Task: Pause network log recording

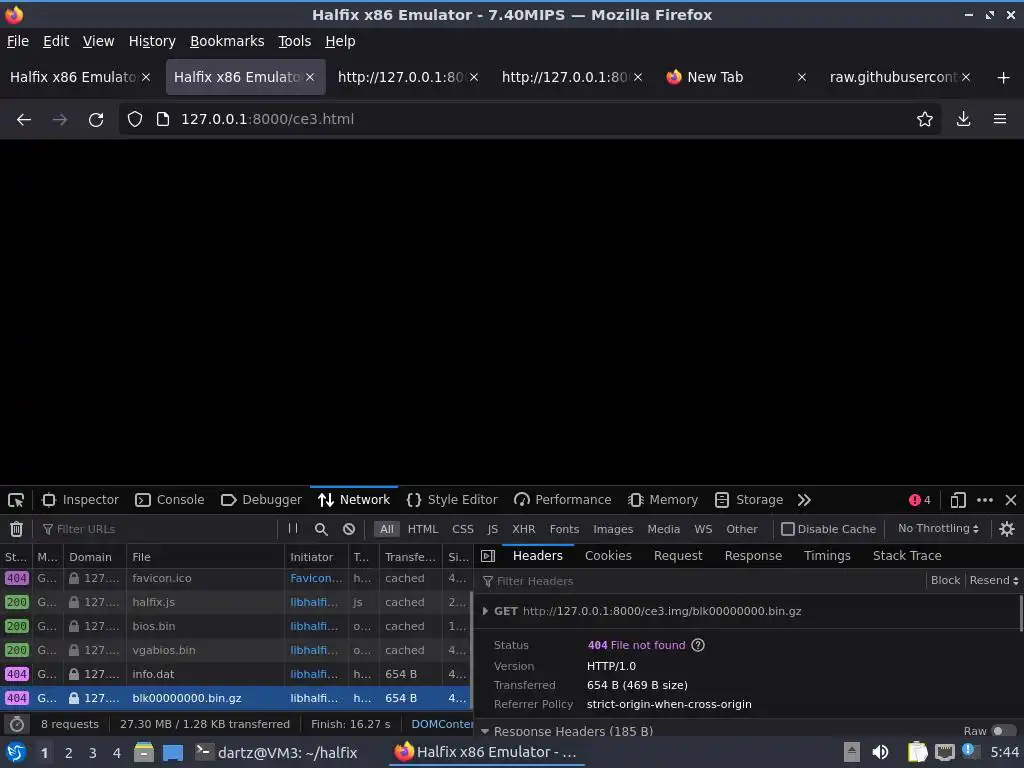Action: (x=293, y=529)
